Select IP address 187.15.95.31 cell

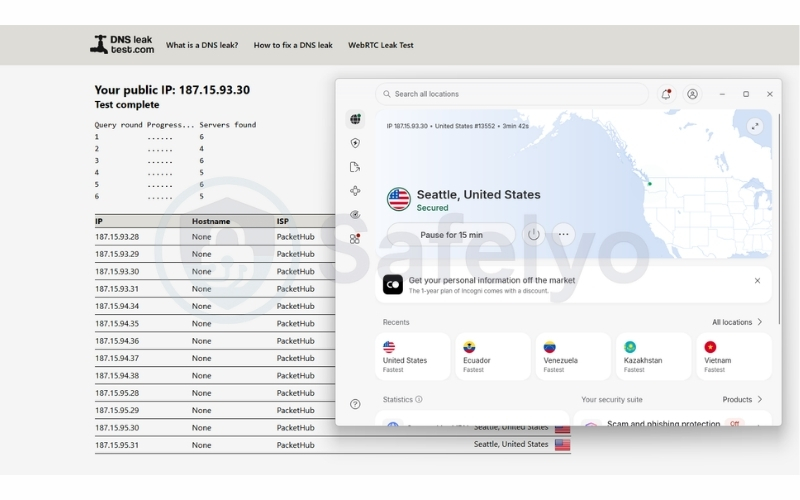pyautogui.click(x=117, y=445)
